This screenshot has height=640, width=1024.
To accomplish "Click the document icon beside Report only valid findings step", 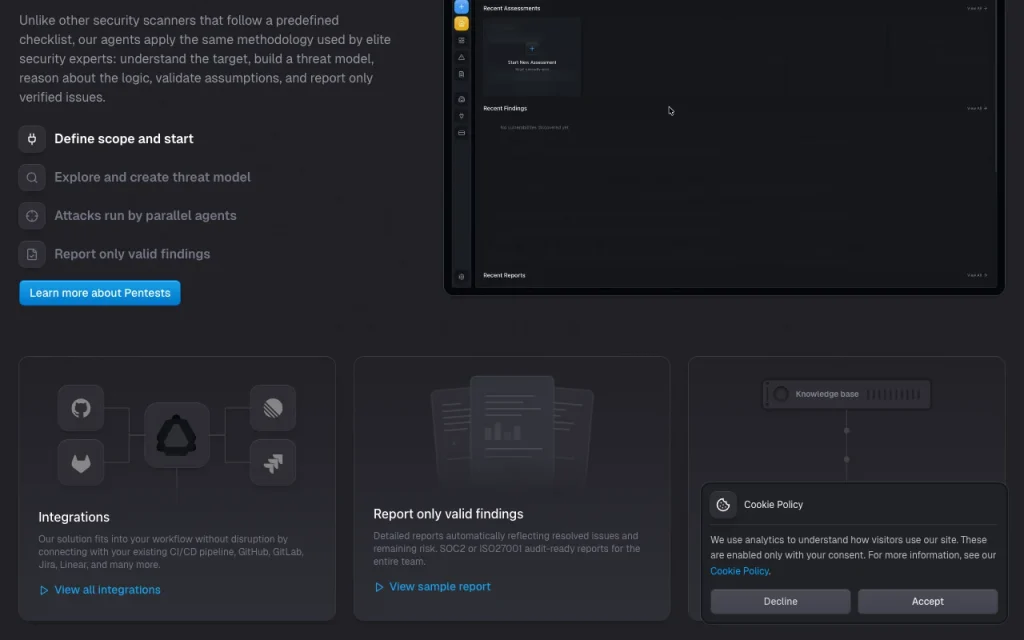I will tap(32, 255).
